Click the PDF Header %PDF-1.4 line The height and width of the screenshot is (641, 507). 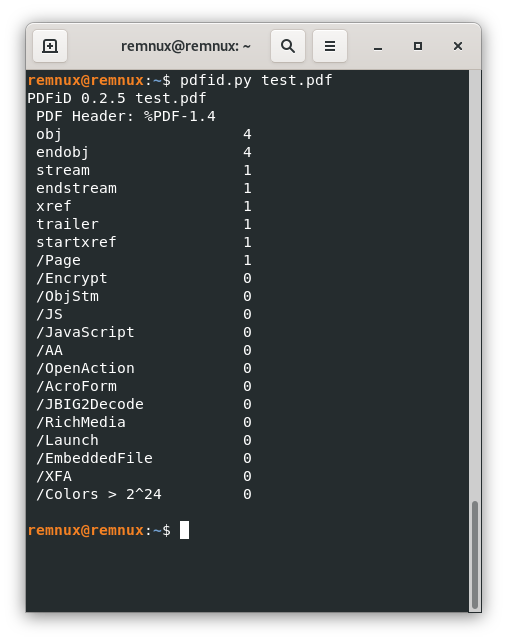click(x=126, y=117)
